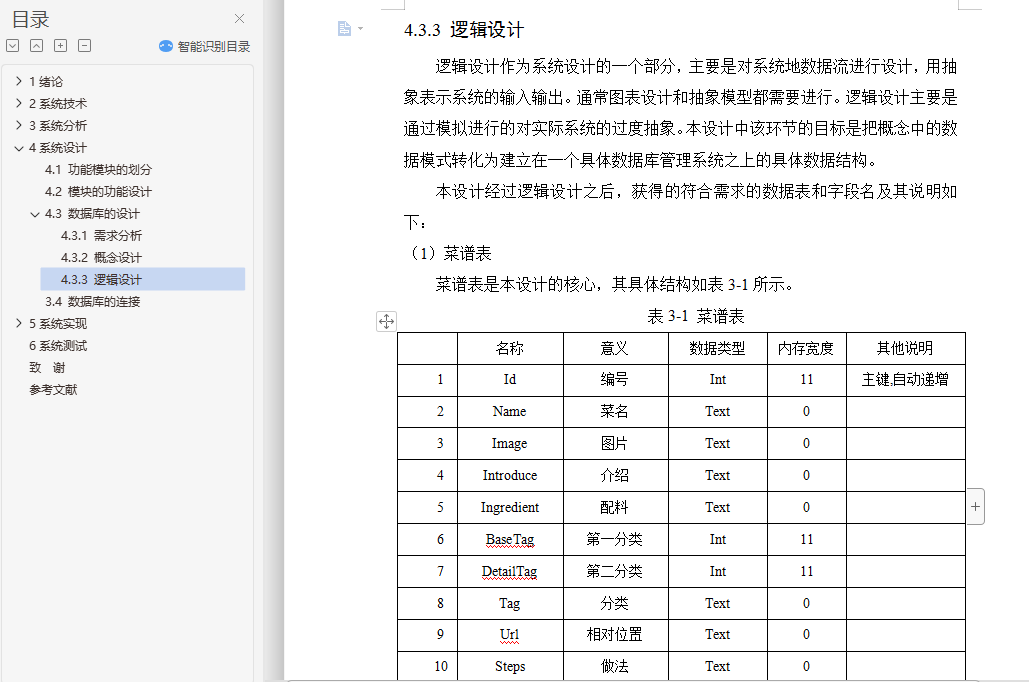Click the Id cell in table
The width and height of the screenshot is (1029, 682).
510,379
